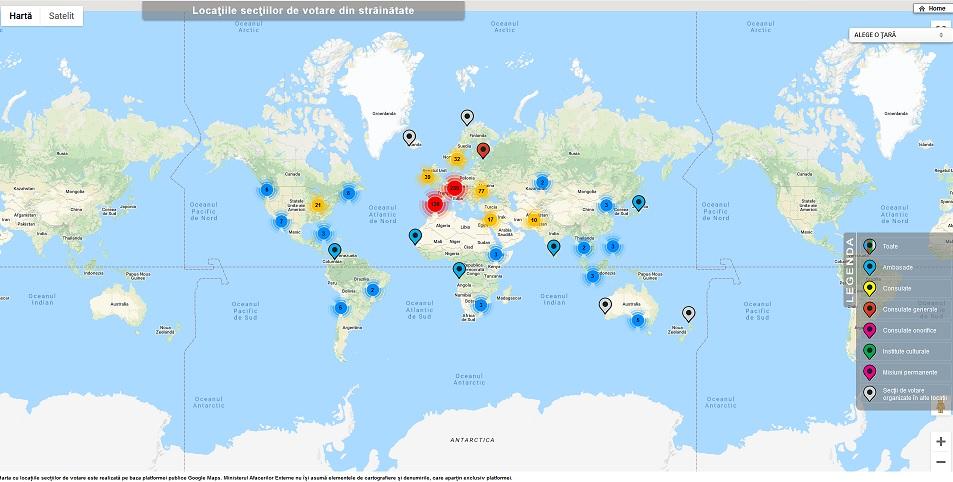Open the 'Alege o țară' country dropdown
953x482 pixels.
point(898,35)
